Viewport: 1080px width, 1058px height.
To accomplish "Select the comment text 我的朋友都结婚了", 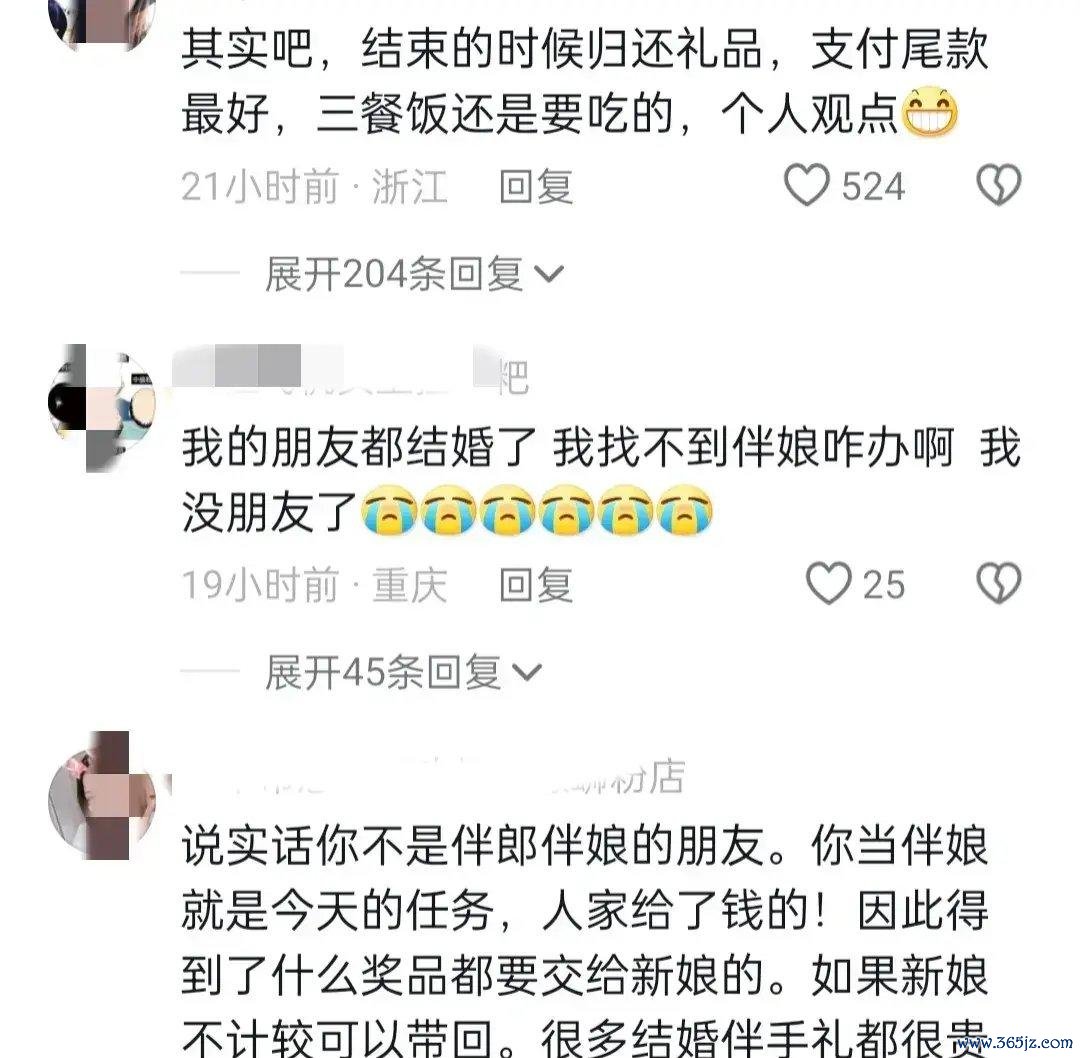I will tap(359, 448).
